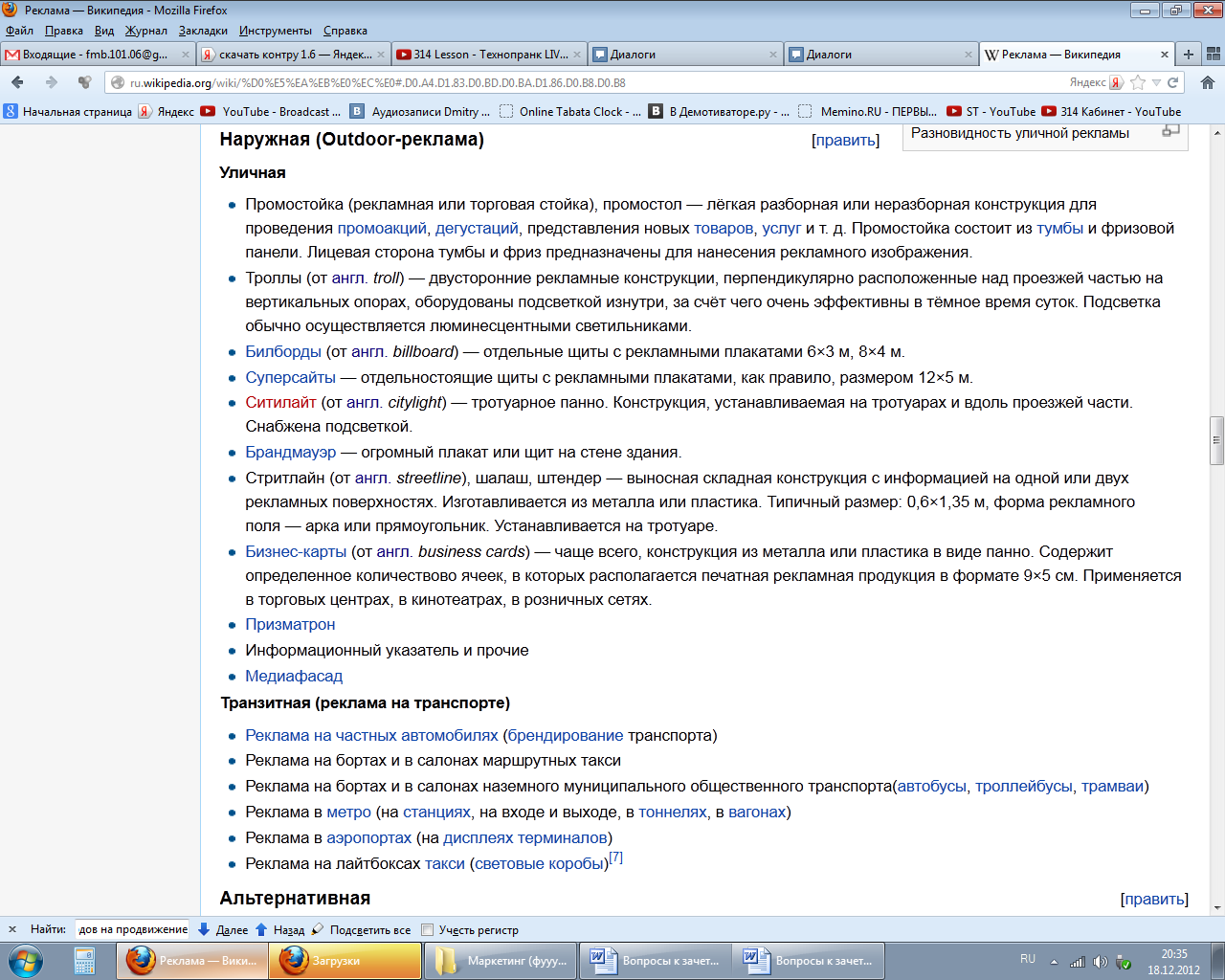Click the URL address bar

(x=584, y=82)
